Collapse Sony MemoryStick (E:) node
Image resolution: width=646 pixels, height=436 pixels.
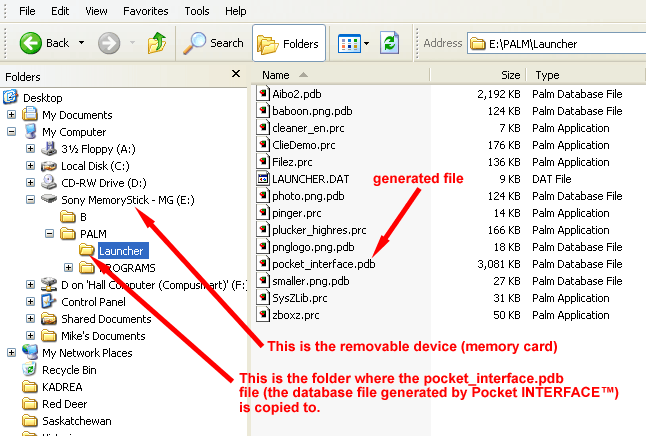(30, 199)
